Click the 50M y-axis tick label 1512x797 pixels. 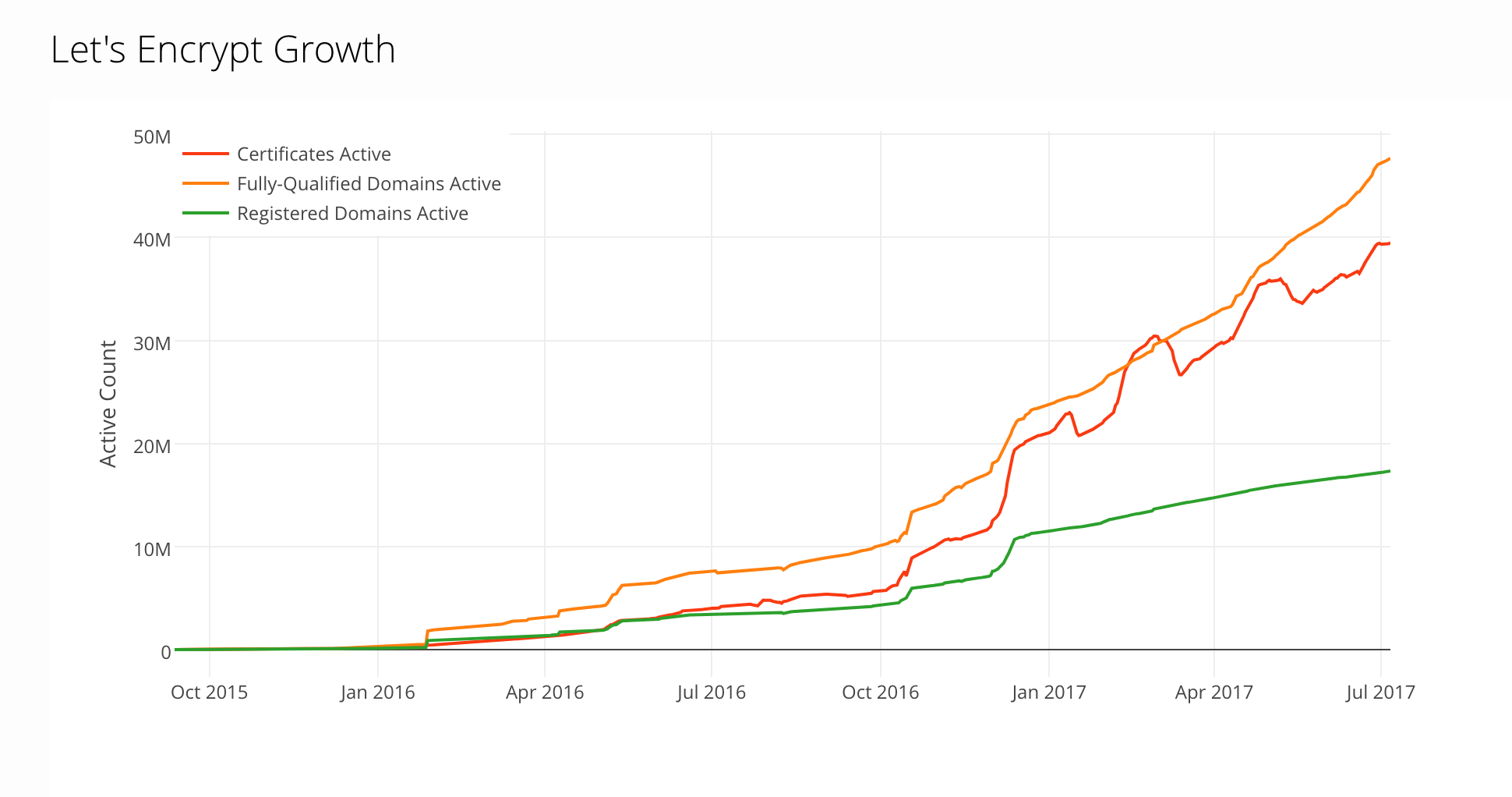(152, 137)
